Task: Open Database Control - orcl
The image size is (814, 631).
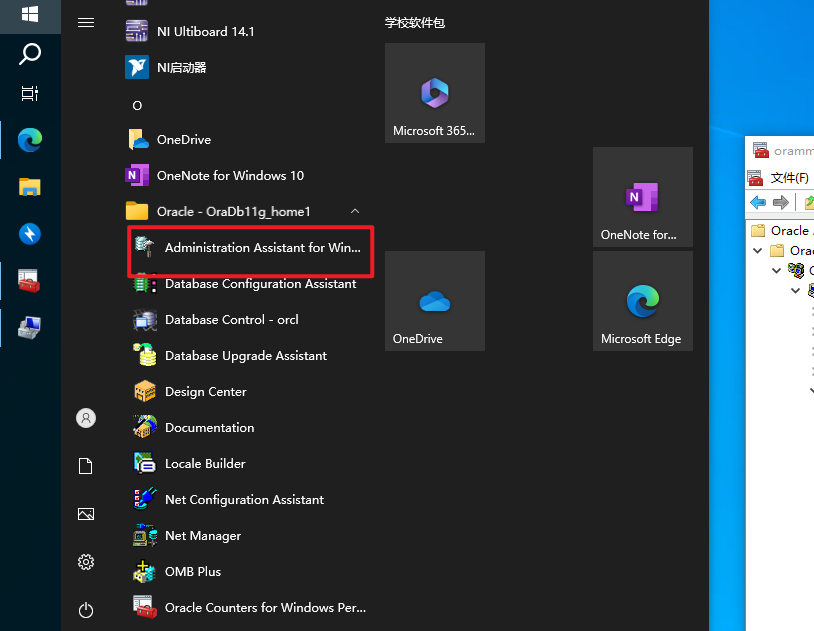Action: point(230,320)
